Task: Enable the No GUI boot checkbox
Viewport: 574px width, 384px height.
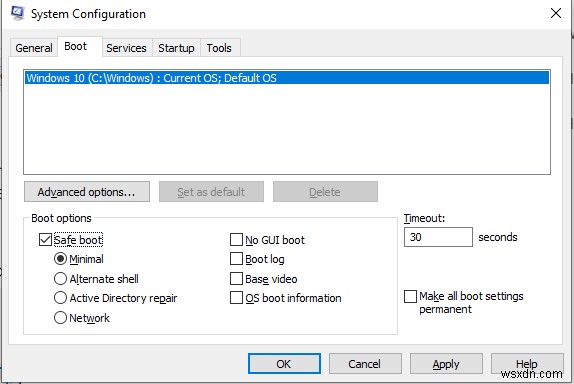Action: pyautogui.click(x=236, y=240)
